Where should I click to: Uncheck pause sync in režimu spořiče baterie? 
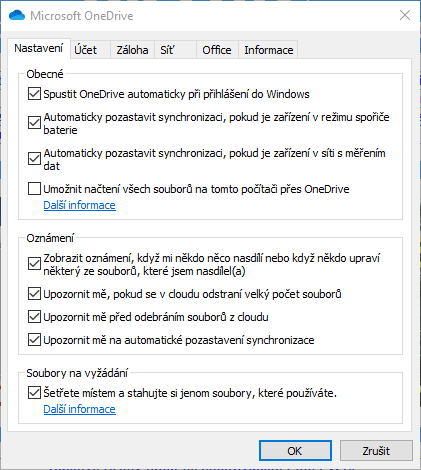(x=34, y=123)
